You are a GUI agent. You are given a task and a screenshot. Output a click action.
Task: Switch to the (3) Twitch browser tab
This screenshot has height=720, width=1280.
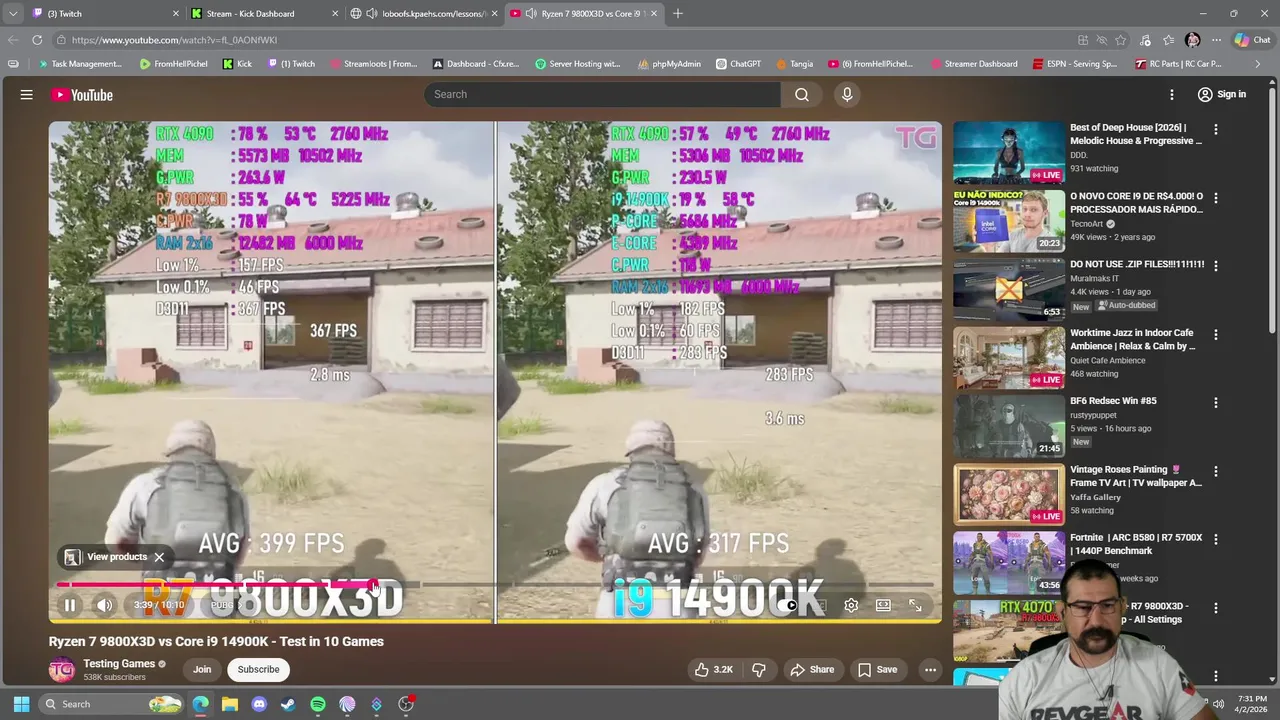point(105,14)
